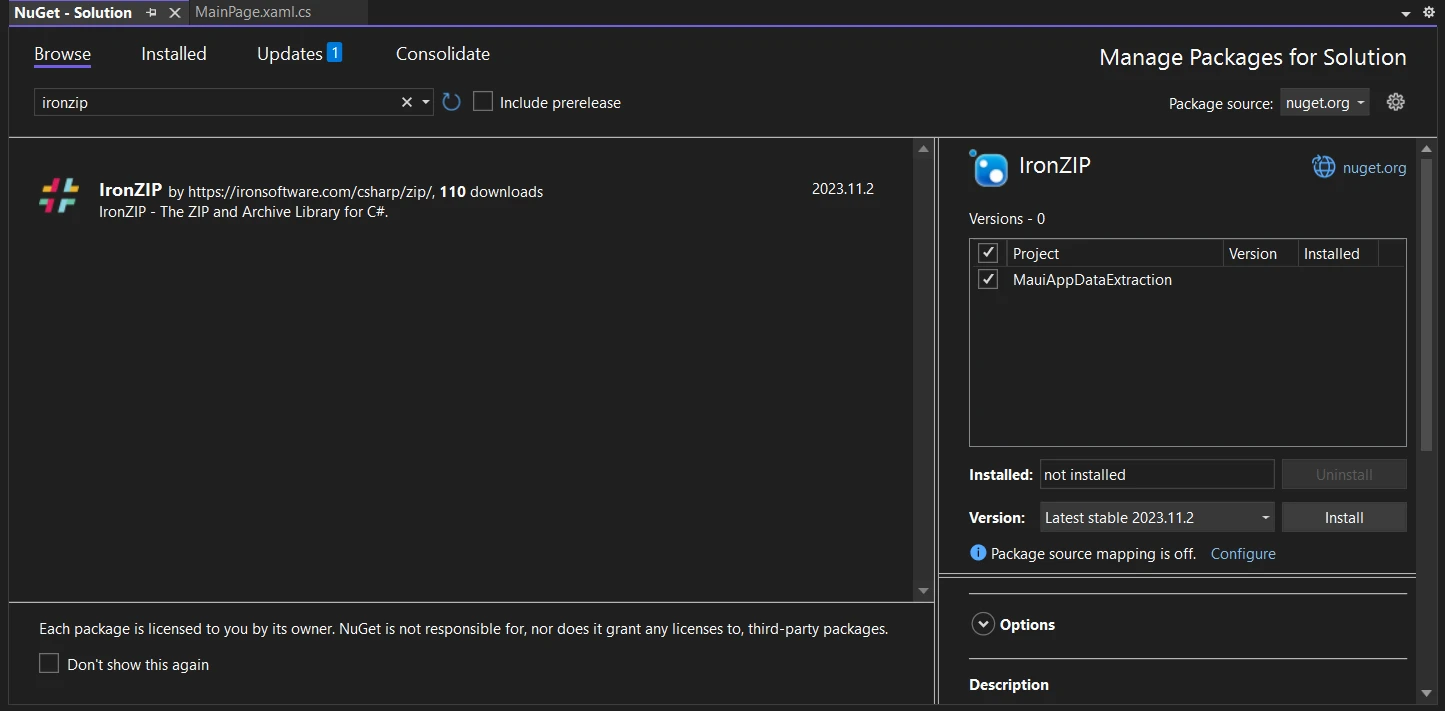This screenshot has width=1445, height=711.
Task: Uncheck the MauiAppDataExtraction project checkbox
Action: point(988,280)
